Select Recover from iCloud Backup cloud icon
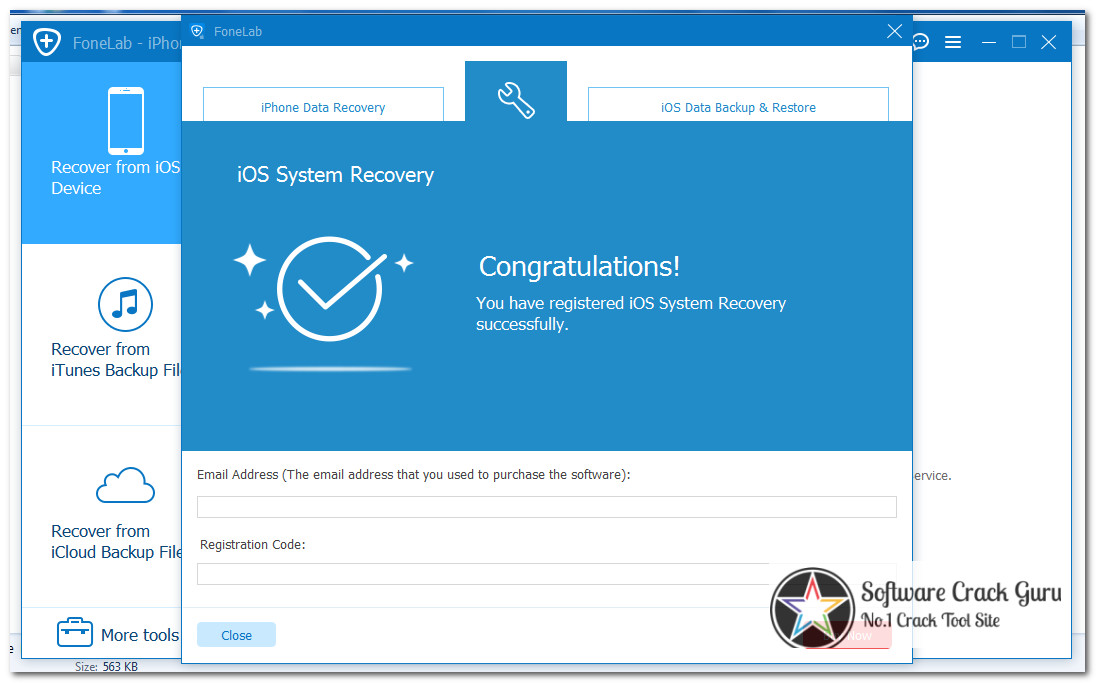Screen dimensions: 1096x683 point(125,485)
